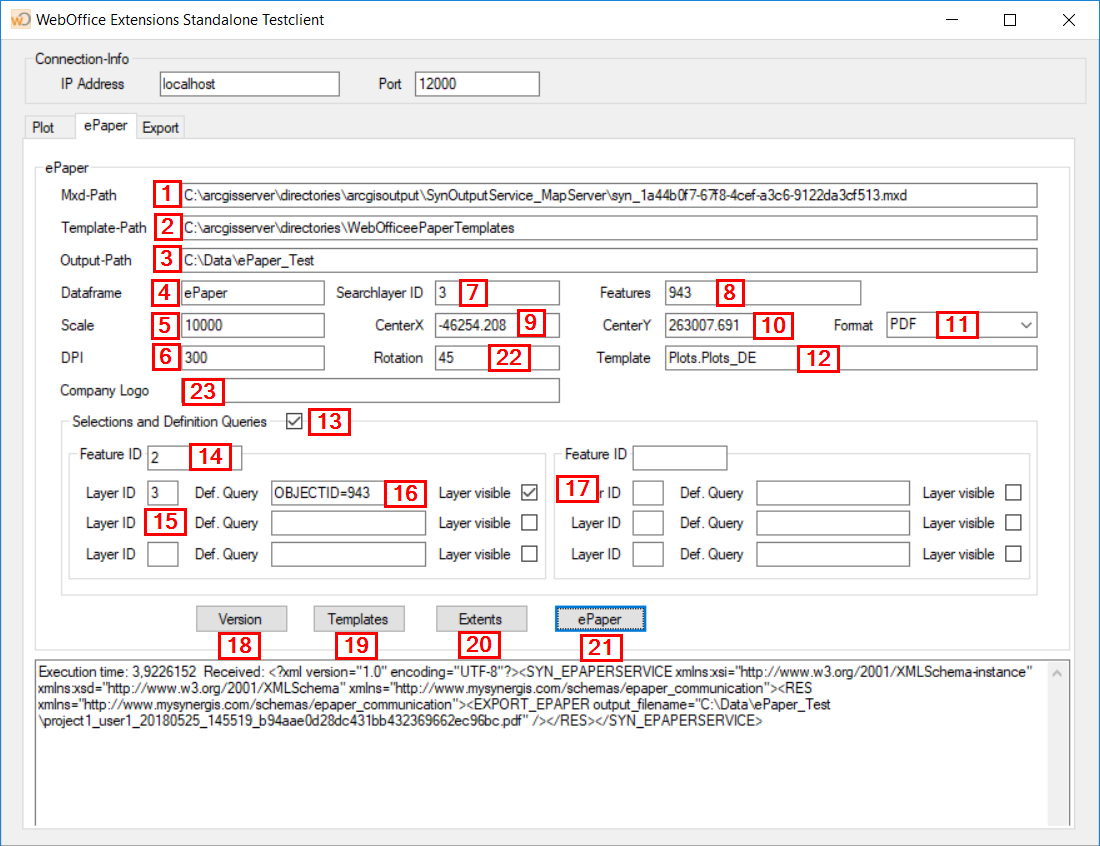Check Layer visible on first right-side row
Viewport: 1100px width, 846px height.
coord(1012,492)
